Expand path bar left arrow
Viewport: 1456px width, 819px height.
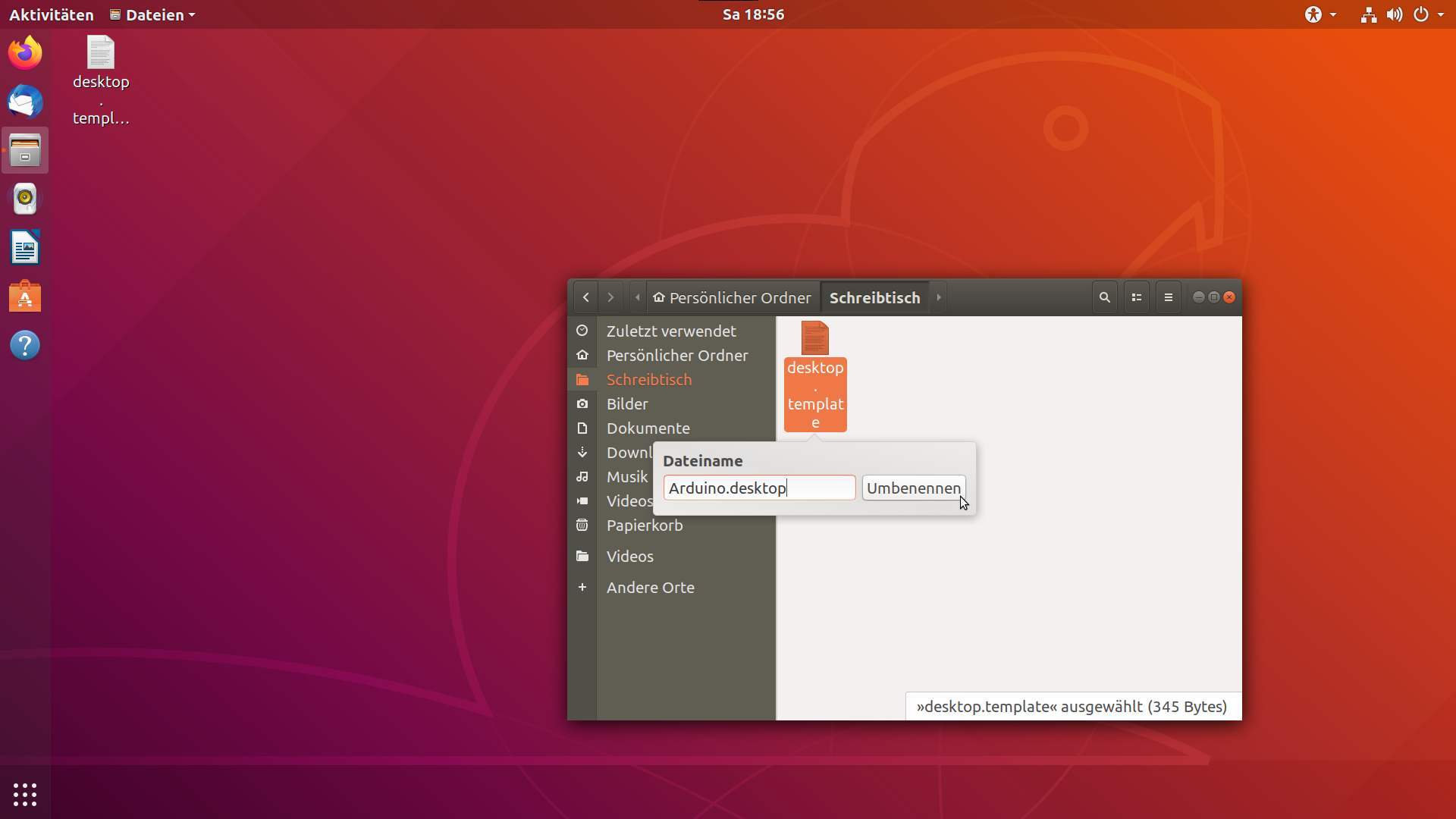coord(638,297)
